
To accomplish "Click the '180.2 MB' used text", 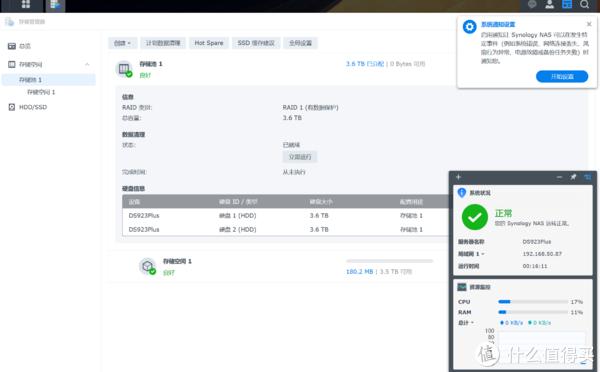I will point(359,272).
